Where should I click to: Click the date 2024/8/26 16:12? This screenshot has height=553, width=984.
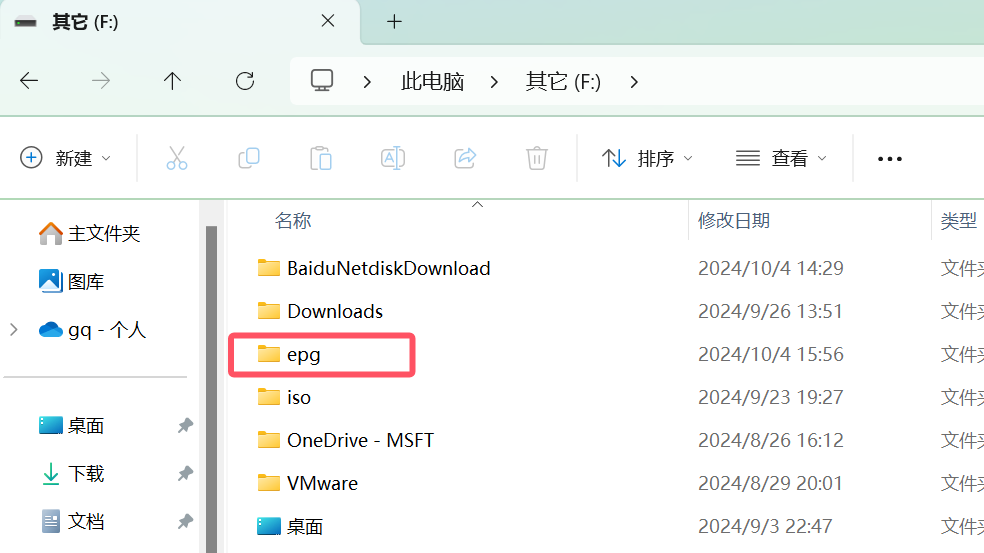coord(771,440)
